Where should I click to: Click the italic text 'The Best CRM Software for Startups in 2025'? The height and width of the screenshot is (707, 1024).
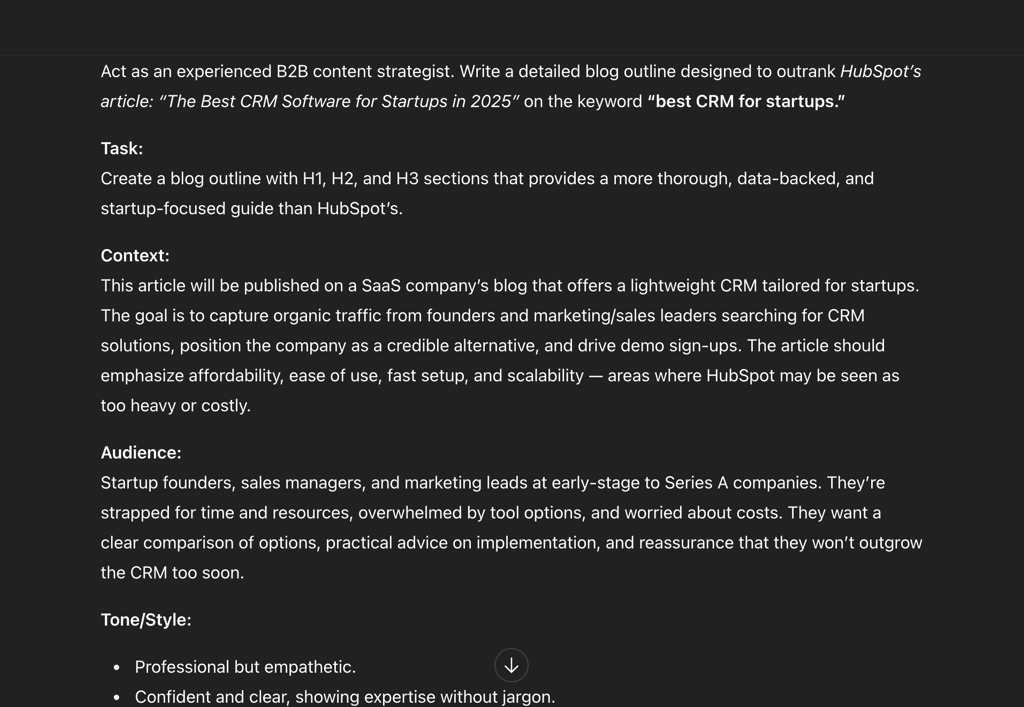339,102
